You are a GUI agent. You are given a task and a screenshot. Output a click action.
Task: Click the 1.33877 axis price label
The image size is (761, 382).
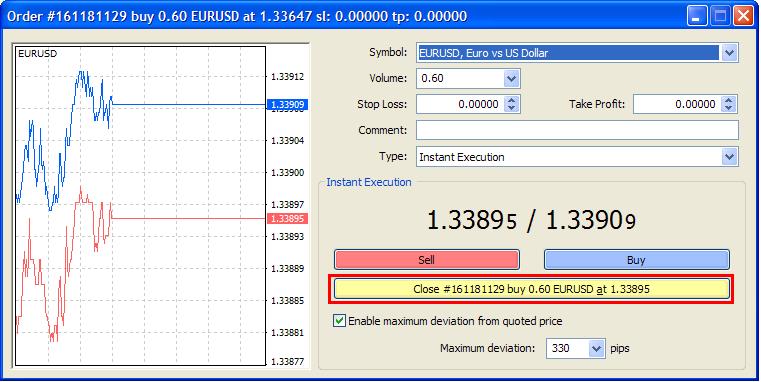coord(287,362)
